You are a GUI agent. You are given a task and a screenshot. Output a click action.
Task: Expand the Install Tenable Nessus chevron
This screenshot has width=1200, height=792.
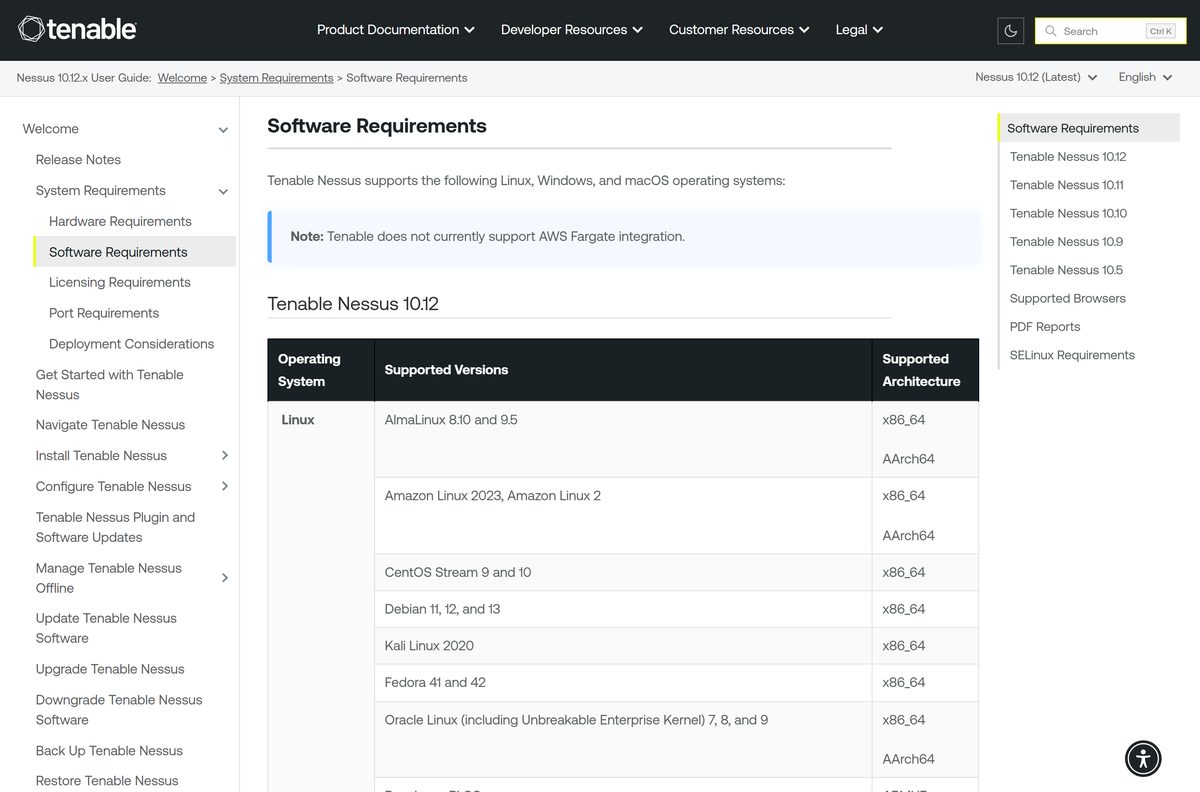[224, 456]
